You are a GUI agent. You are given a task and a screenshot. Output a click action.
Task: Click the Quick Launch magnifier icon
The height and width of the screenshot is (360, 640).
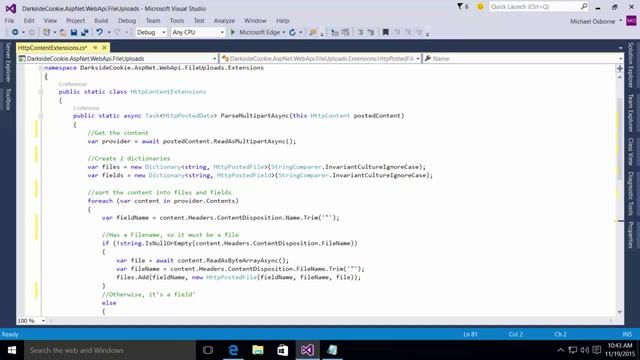pyautogui.click(x=584, y=7)
